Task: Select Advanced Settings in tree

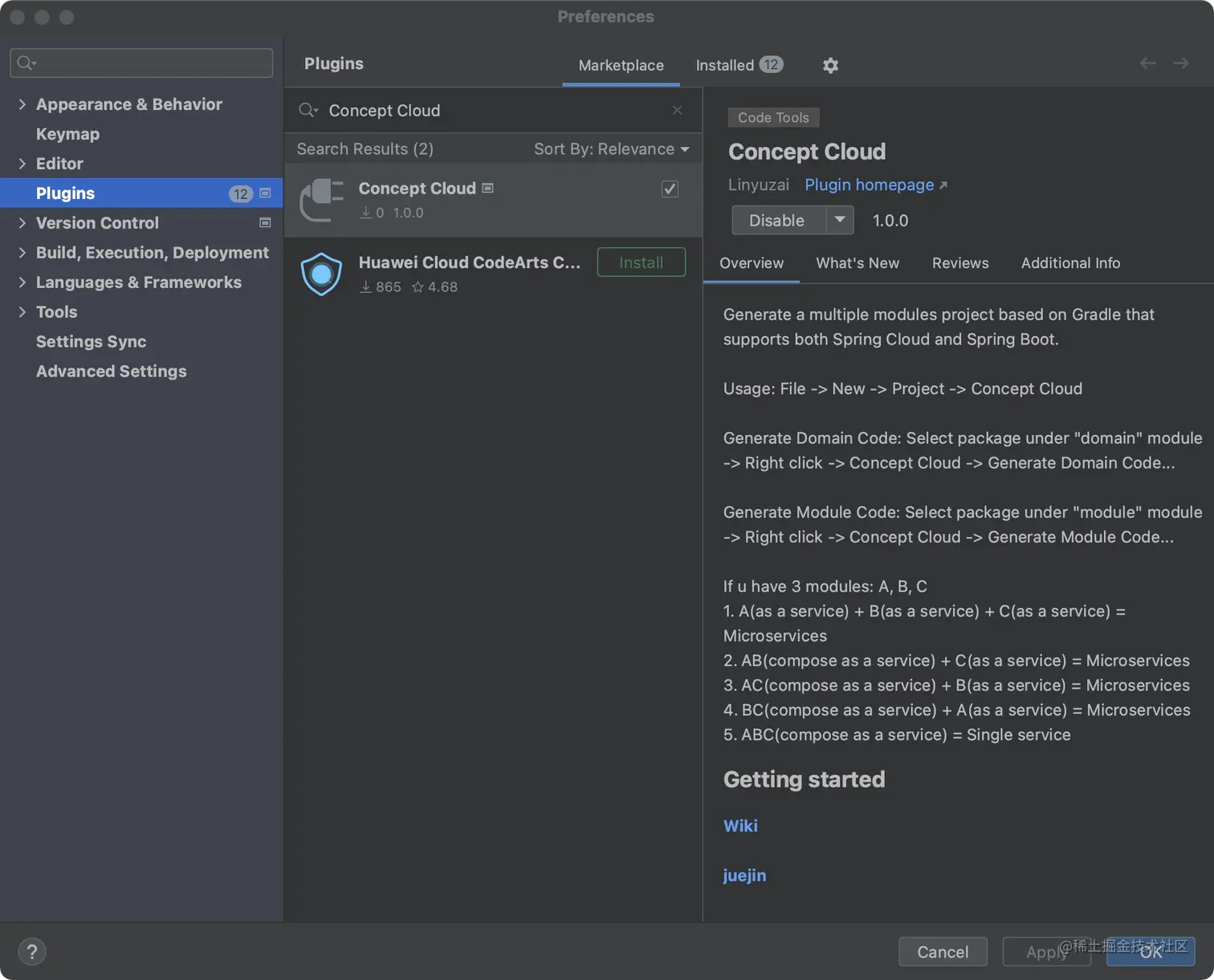Action: [x=141, y=372]
